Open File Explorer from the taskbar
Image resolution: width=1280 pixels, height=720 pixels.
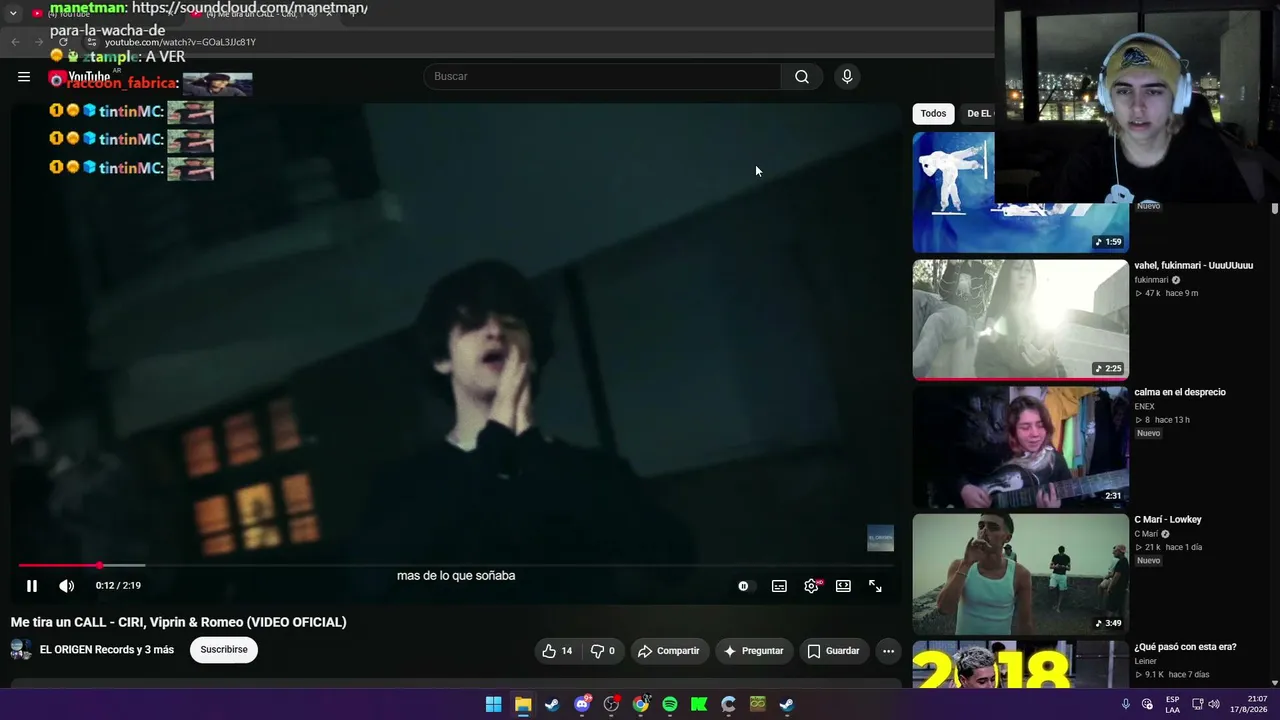coord(523,705)
